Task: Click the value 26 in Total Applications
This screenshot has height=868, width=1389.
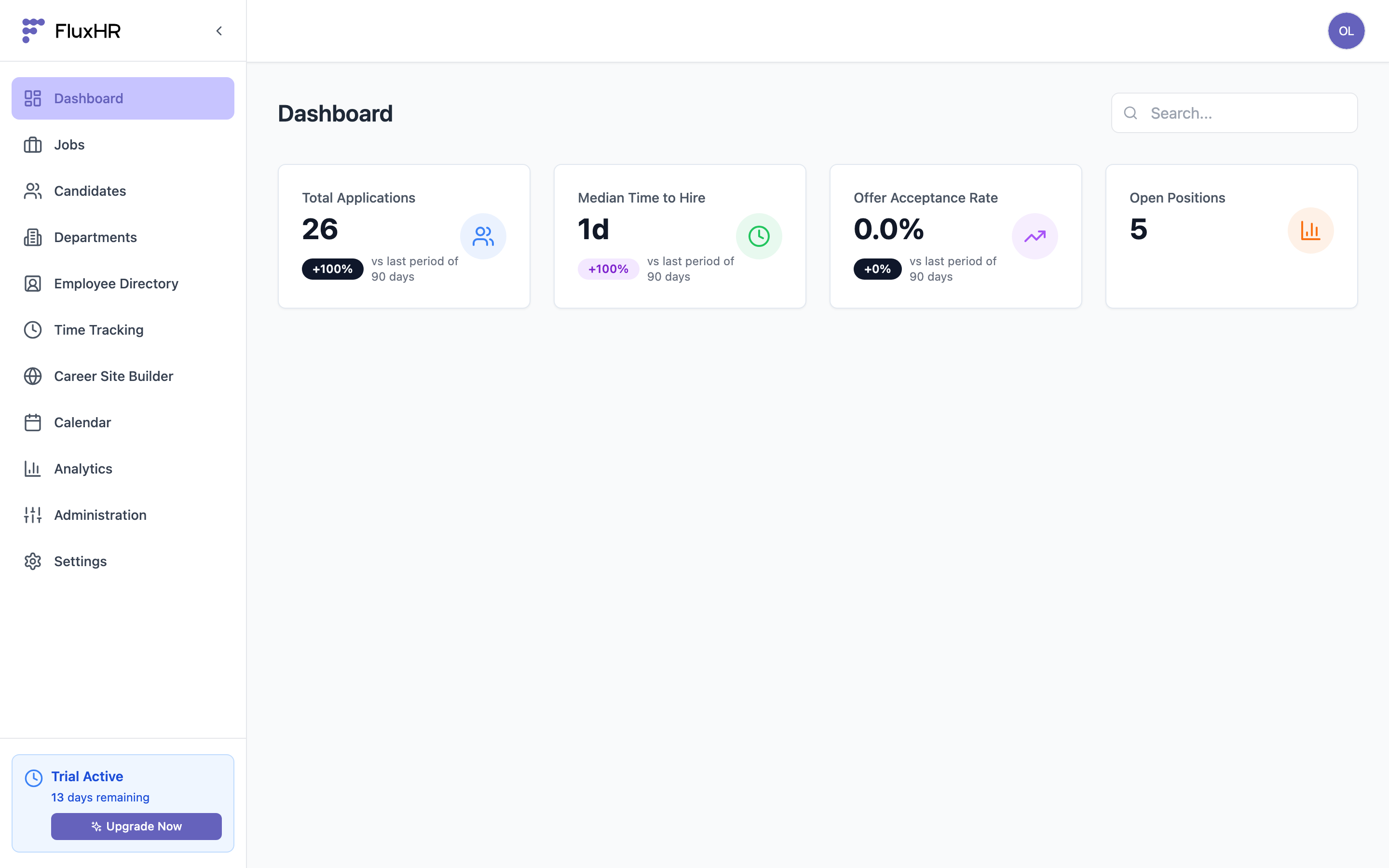Action: pyautogui.click(x=320, y=229)
